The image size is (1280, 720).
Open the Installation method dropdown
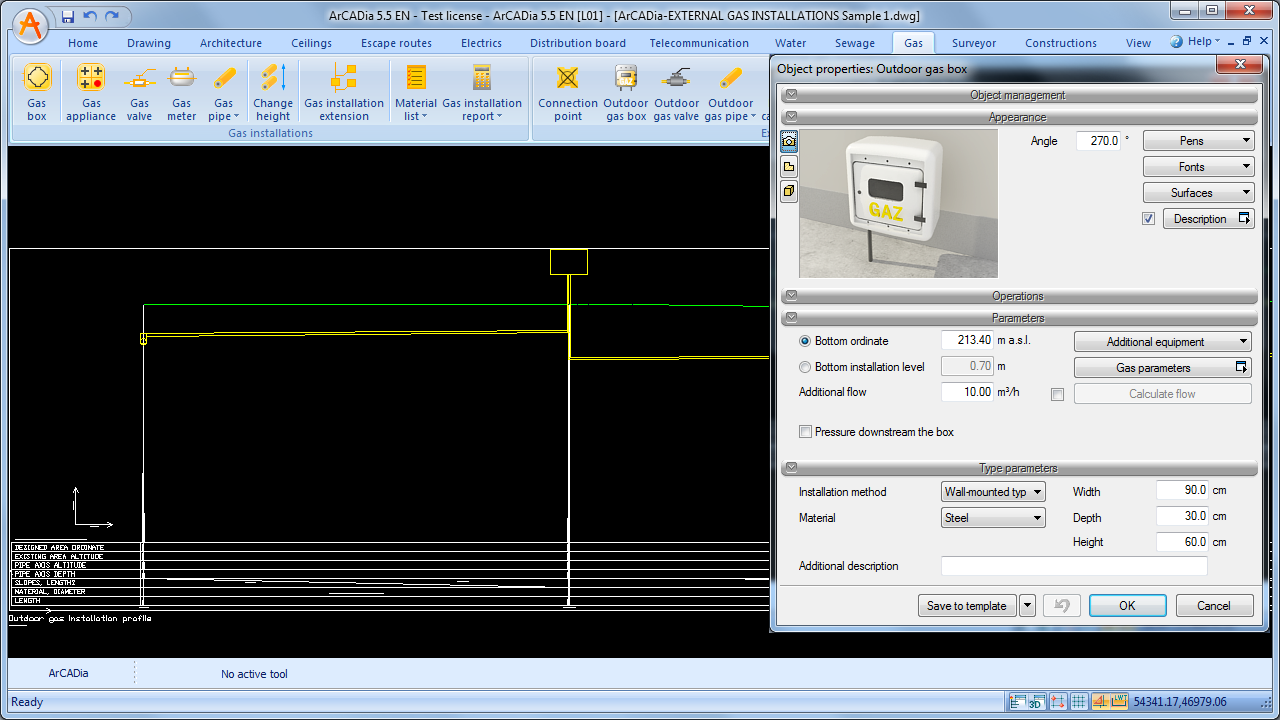coord(993,492)
